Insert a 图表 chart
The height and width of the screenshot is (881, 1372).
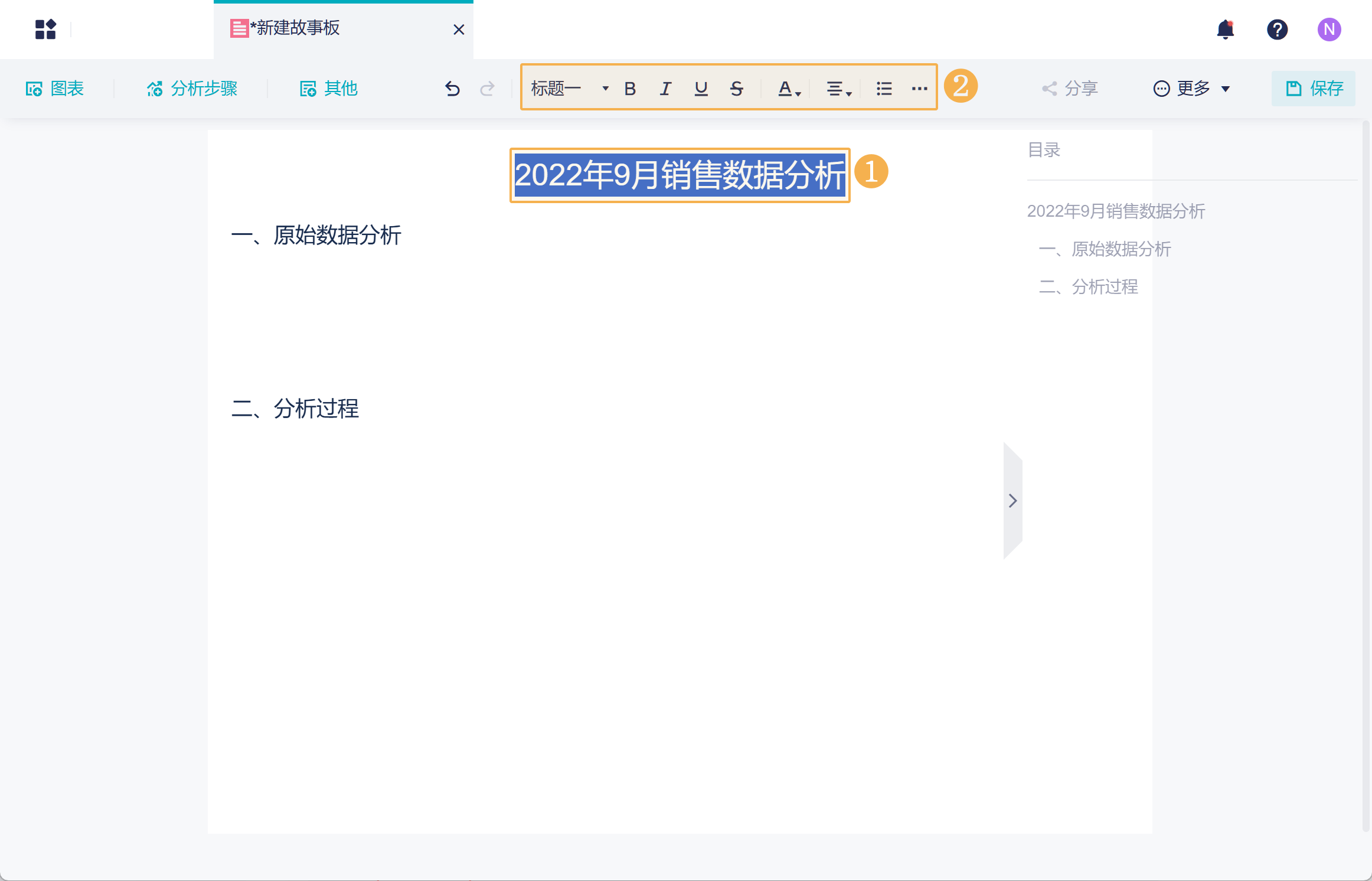[x=55, y=89]
